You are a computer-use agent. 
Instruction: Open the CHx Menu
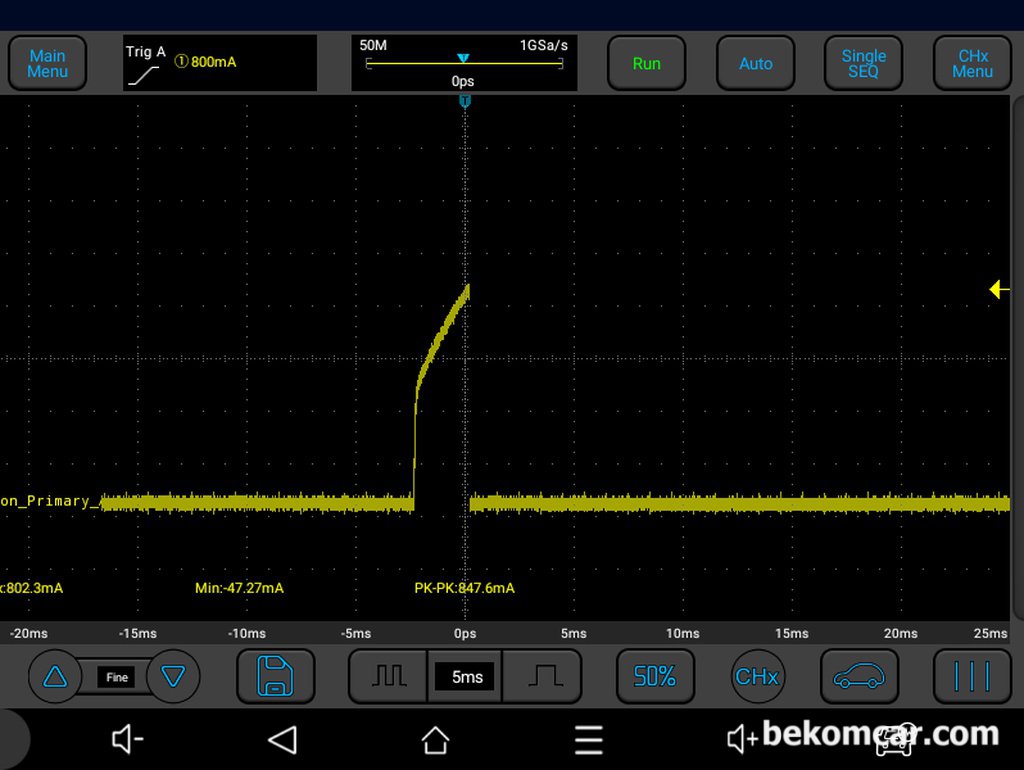[x=972, y=64]
